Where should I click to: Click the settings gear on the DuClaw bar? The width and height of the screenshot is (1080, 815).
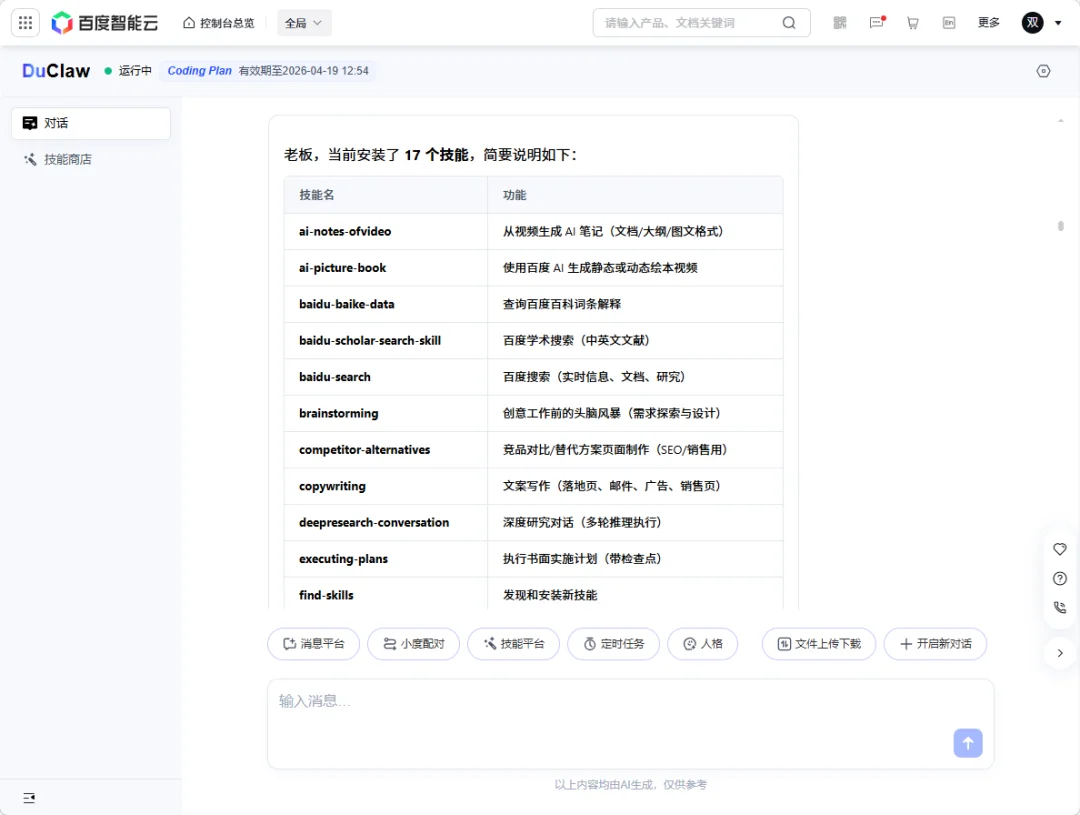pyautogui.click(x=1043, y=71)
